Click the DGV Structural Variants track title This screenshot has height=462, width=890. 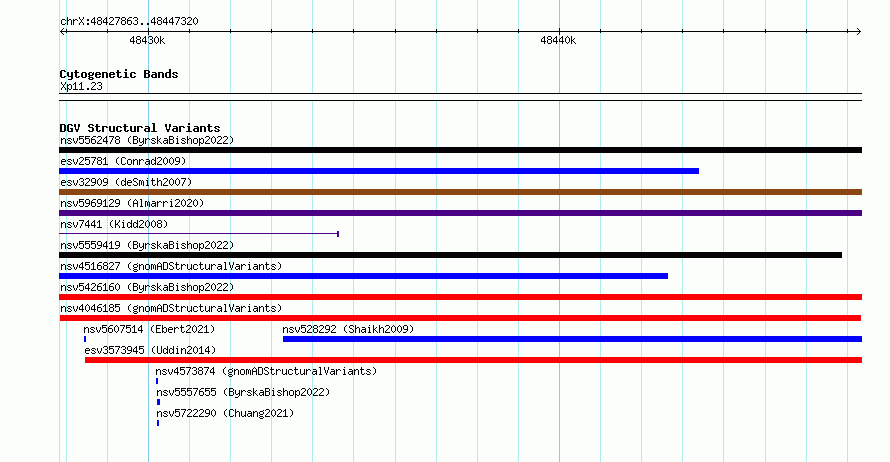(140, 128)
